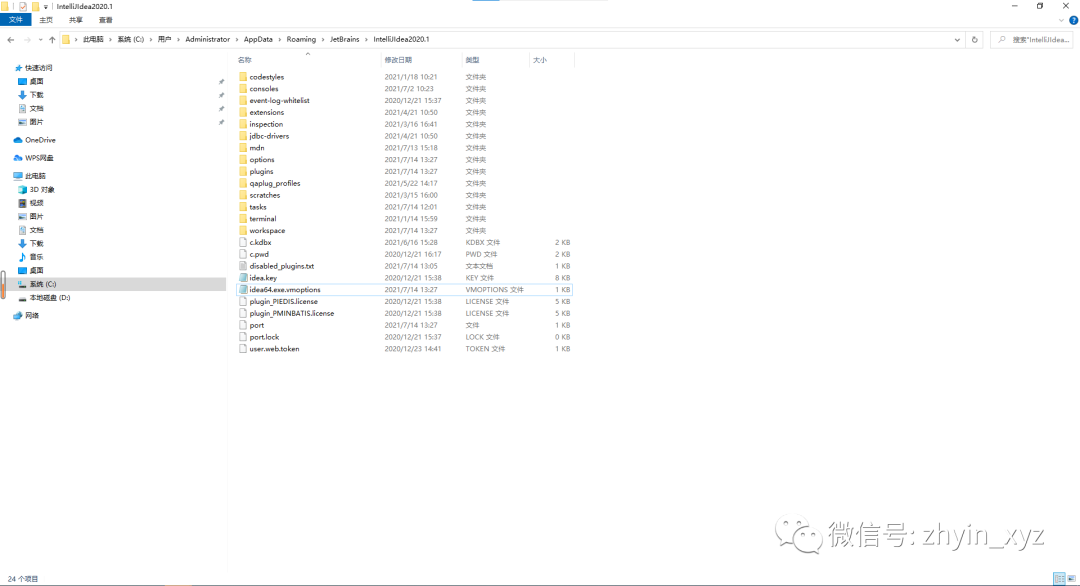Screen dimensions: 1080x586
Task: Select the c.kdbx file
Action: pos(260,242)
